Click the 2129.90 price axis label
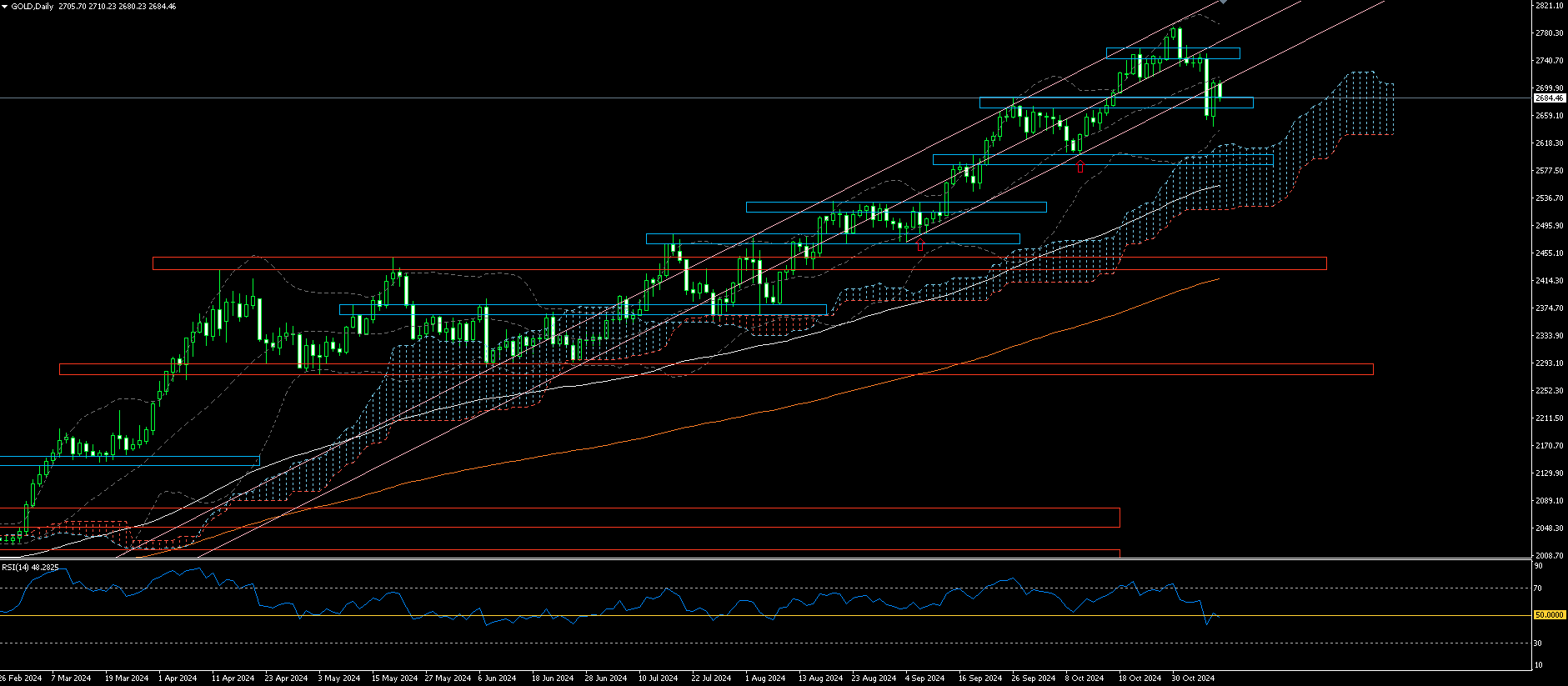This screenshot has height=686, width=1568. coord(1549,473)
